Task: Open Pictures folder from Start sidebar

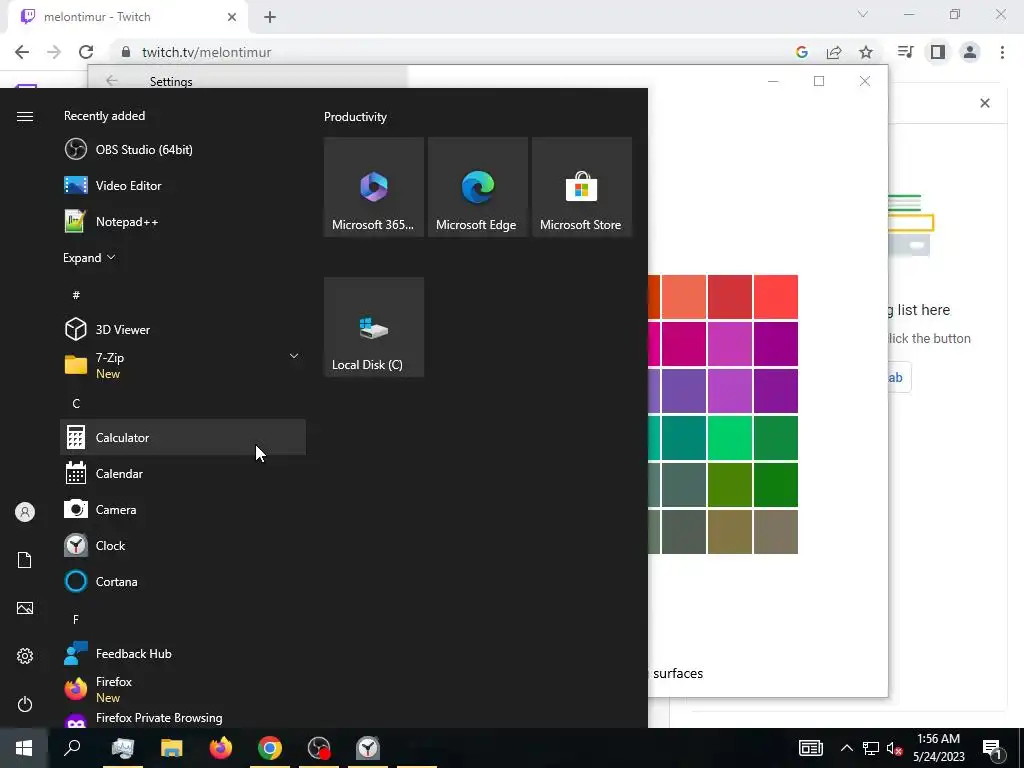Action: click(x=25, y=608)
